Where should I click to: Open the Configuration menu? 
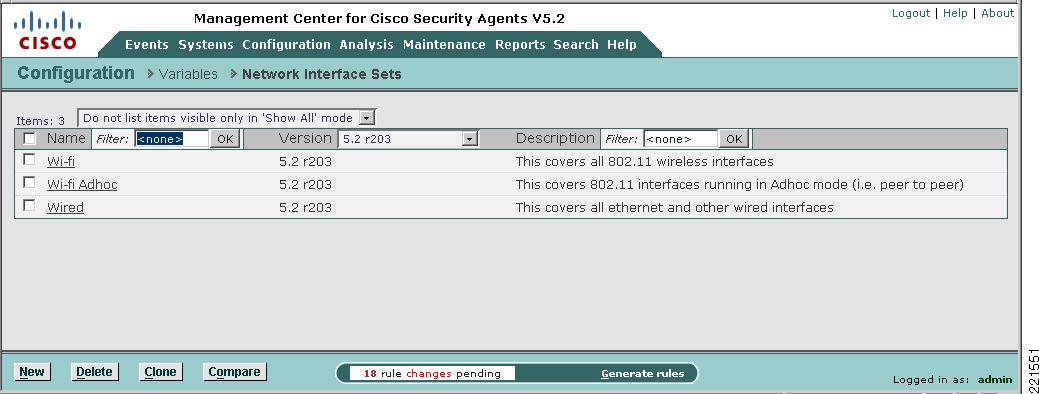286,44
